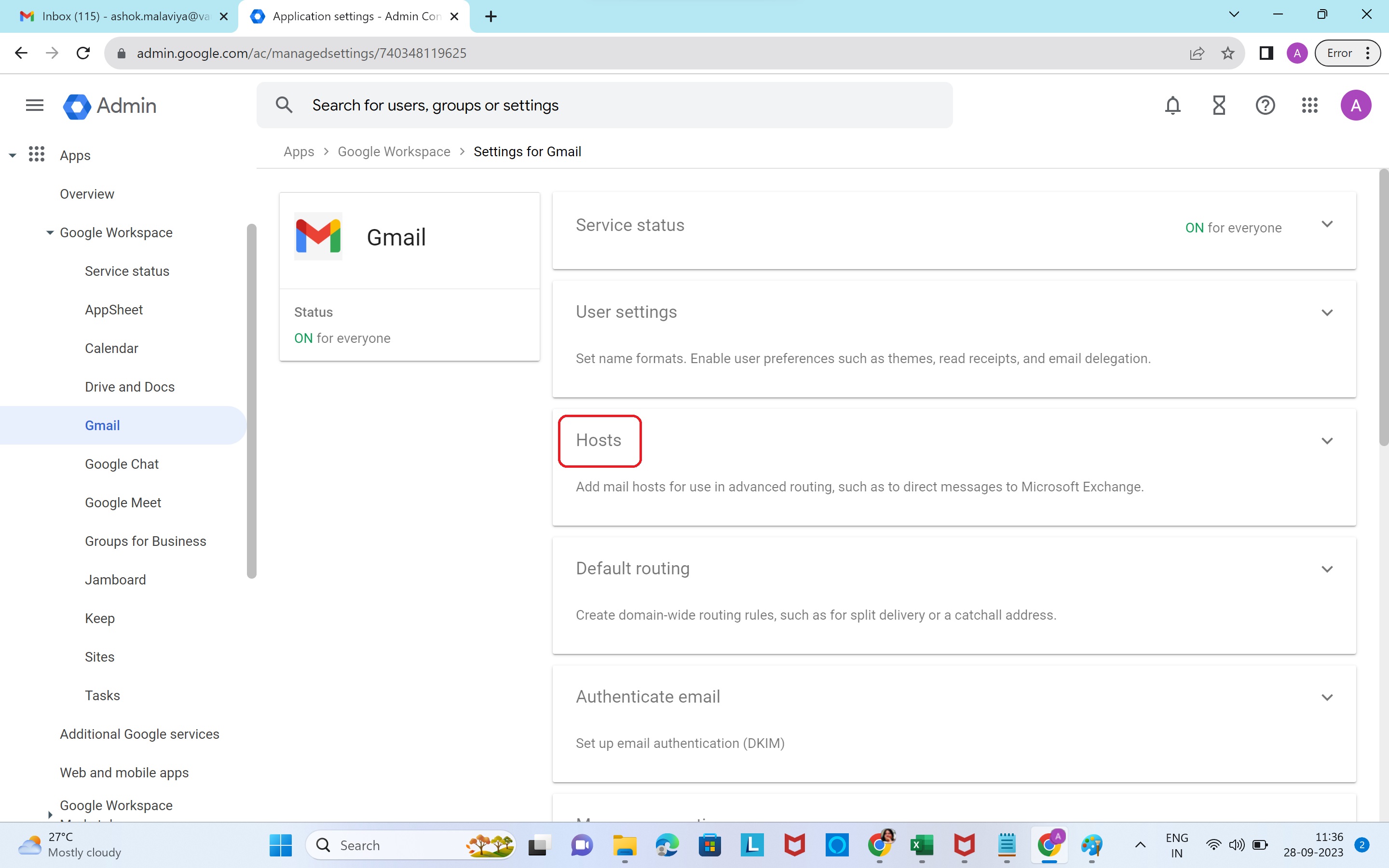The height and width of the screenshot is (868, 1389).
Task: Expand the Service status section chevron
Action: coord(1326,224)
